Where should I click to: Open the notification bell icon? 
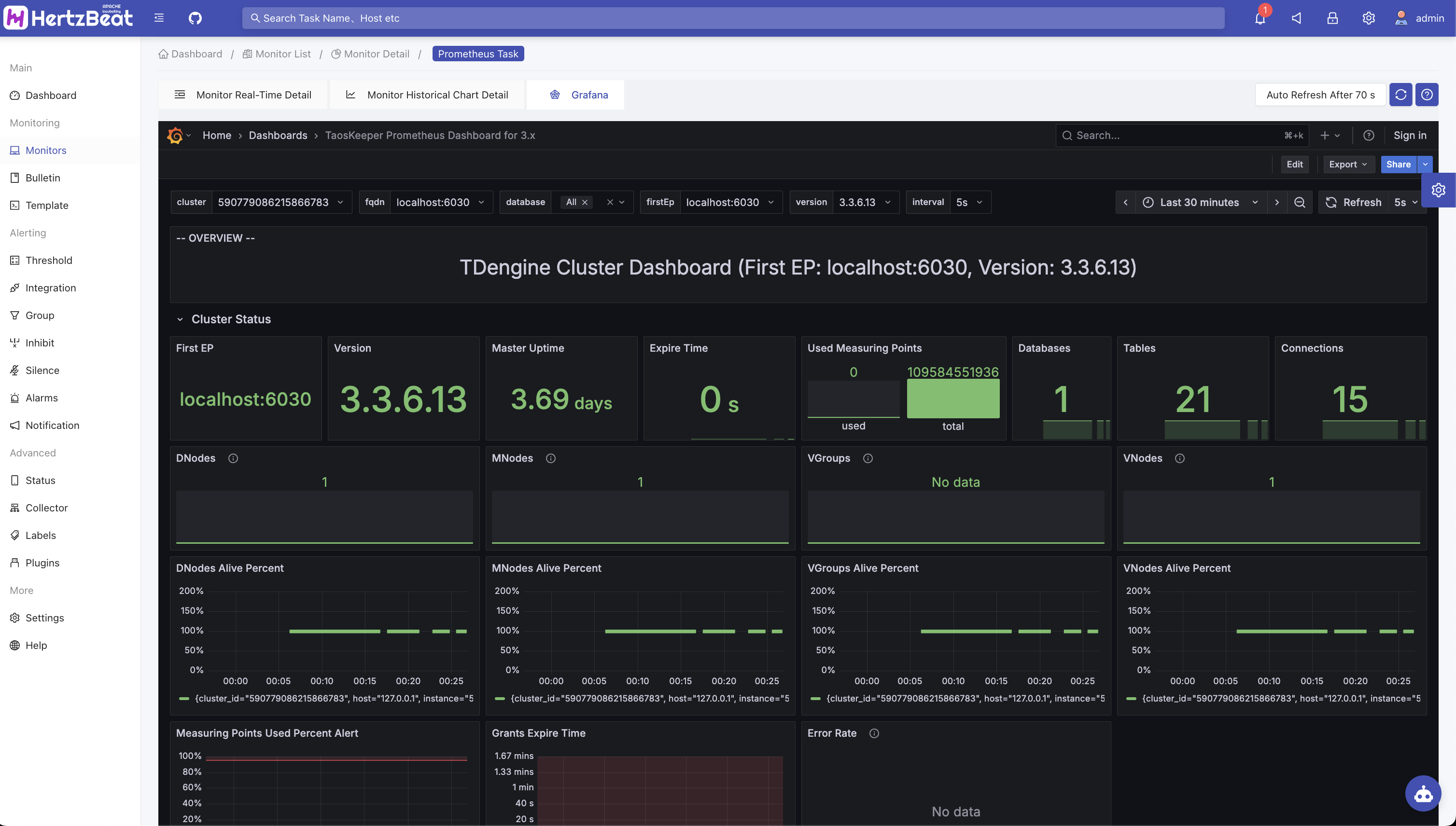pos(1260,18)
